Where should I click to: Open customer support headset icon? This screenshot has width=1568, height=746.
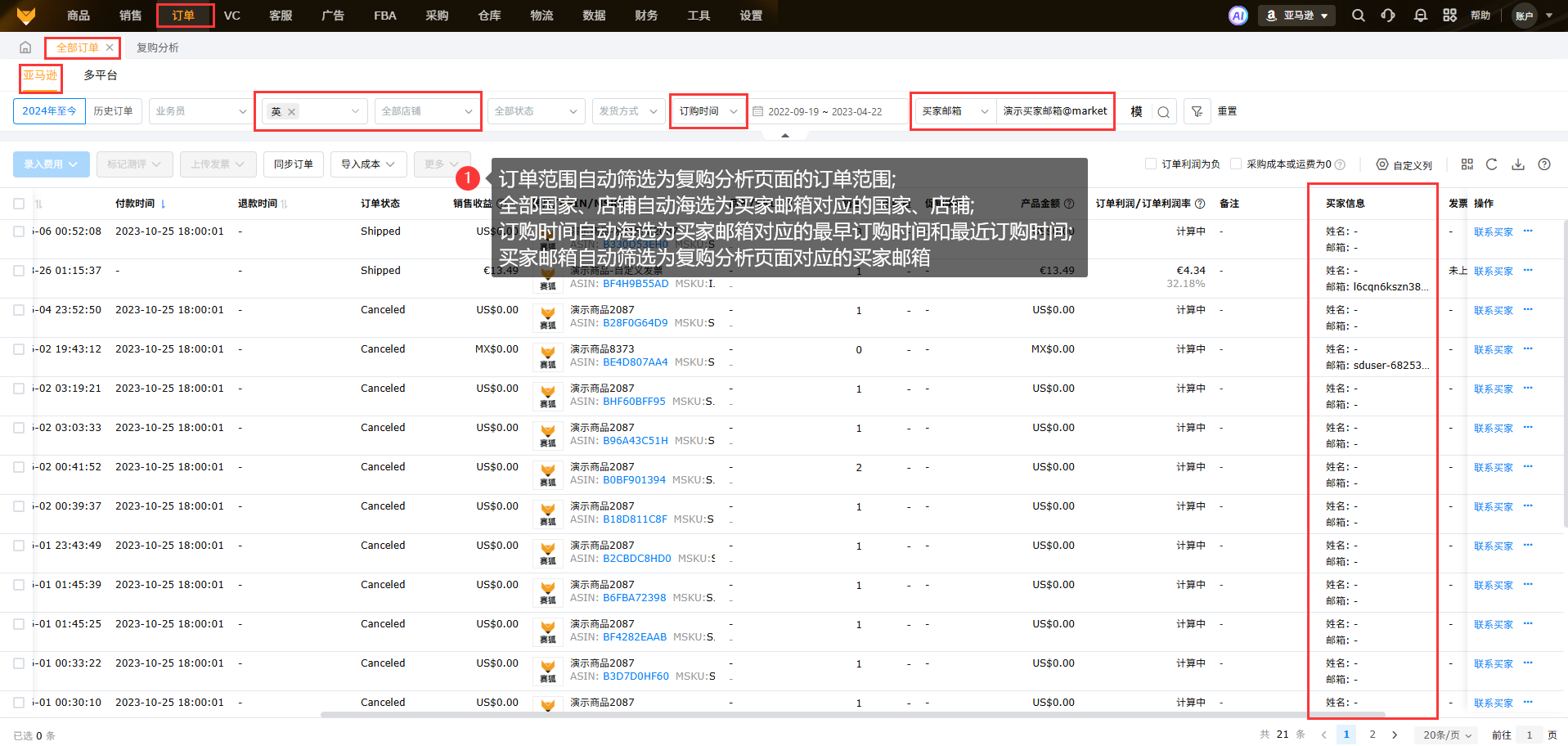1388,16
